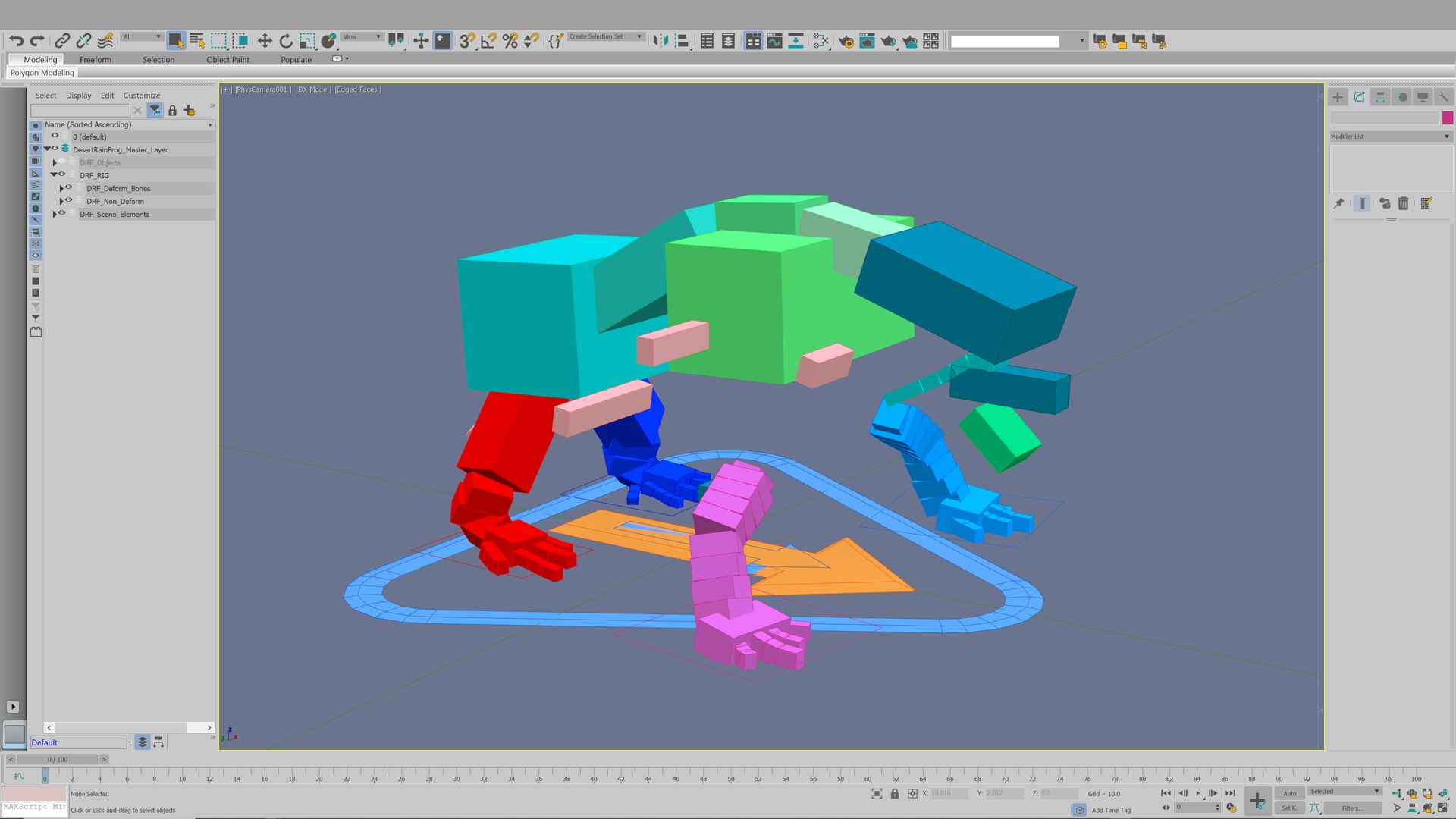Screen dimensions: 1456x819
Task: Toggle eye of DRF_Scene_Elements layer
Action: click(x=62, y=214)
